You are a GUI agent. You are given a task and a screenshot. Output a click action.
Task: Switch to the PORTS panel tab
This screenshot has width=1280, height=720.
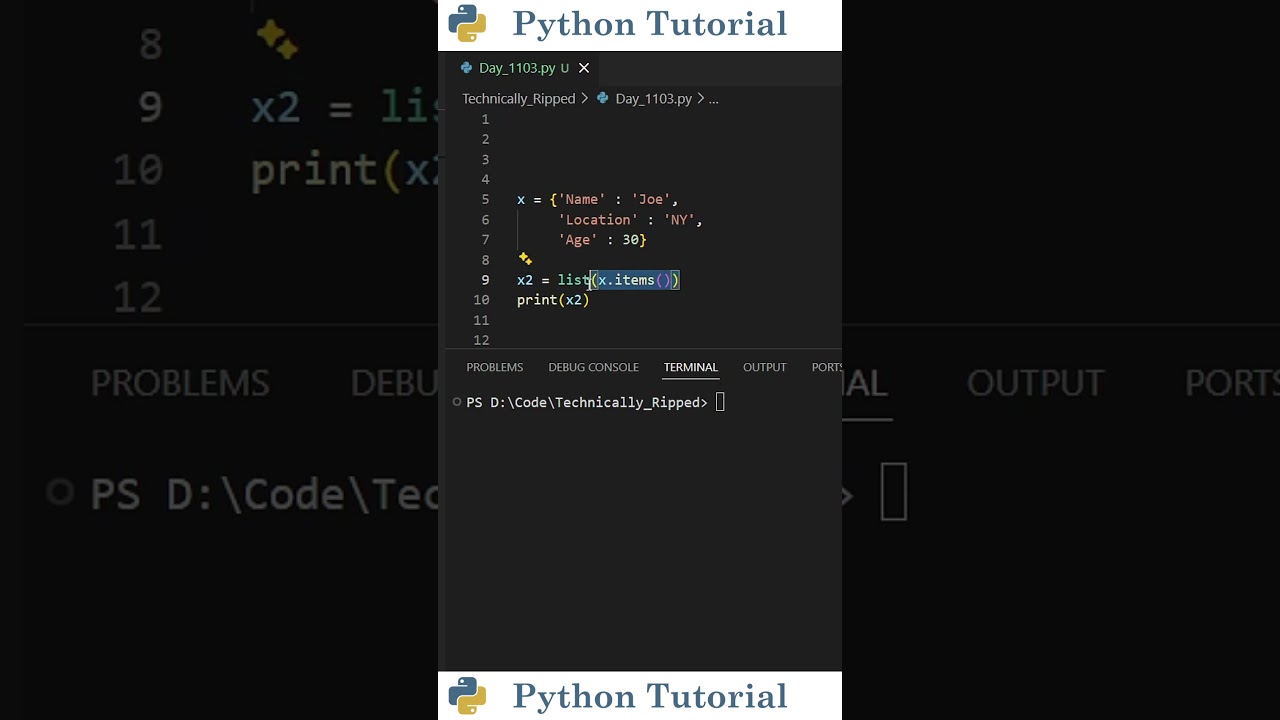[827, 367]
